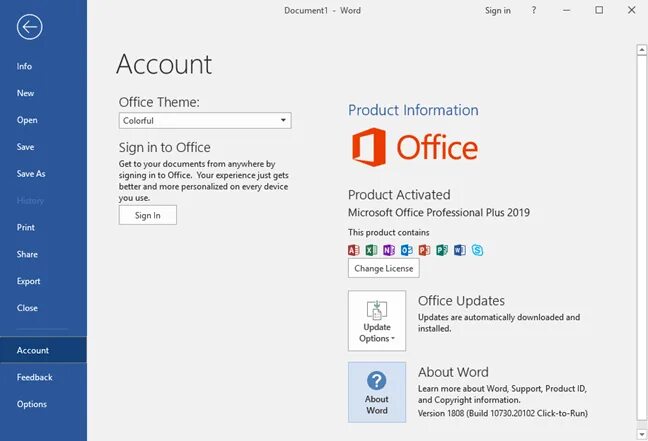Click the Change License button
648x441 pixels.
pyautogui.click(x=384, y=268)
